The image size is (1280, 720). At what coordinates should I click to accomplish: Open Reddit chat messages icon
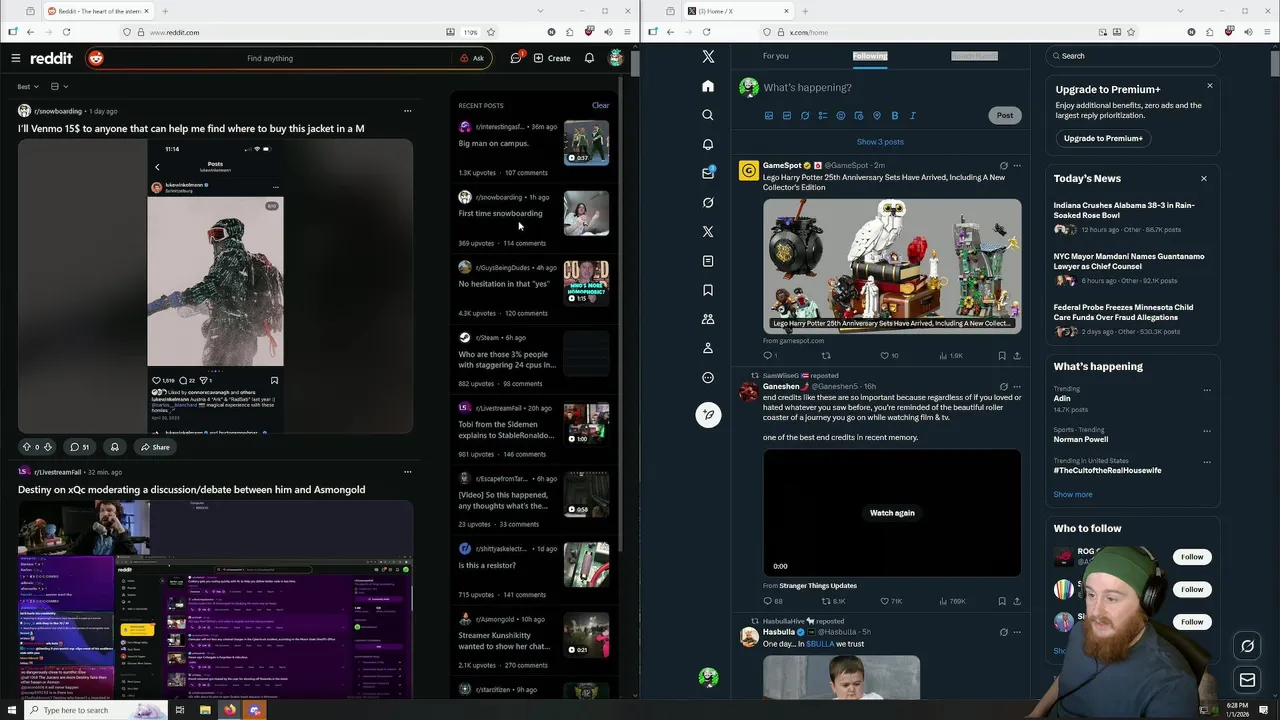516,58
